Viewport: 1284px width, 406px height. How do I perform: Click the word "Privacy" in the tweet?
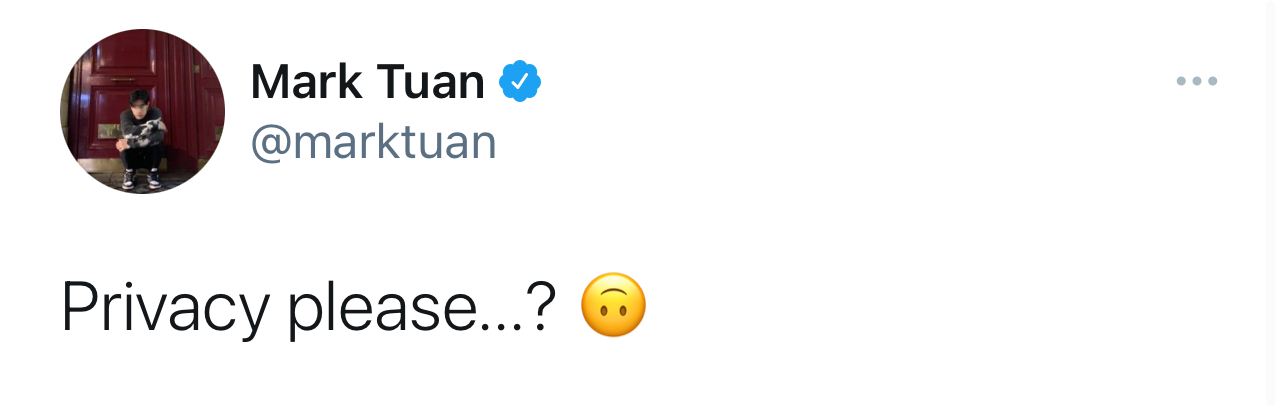[x=164, y=306]
